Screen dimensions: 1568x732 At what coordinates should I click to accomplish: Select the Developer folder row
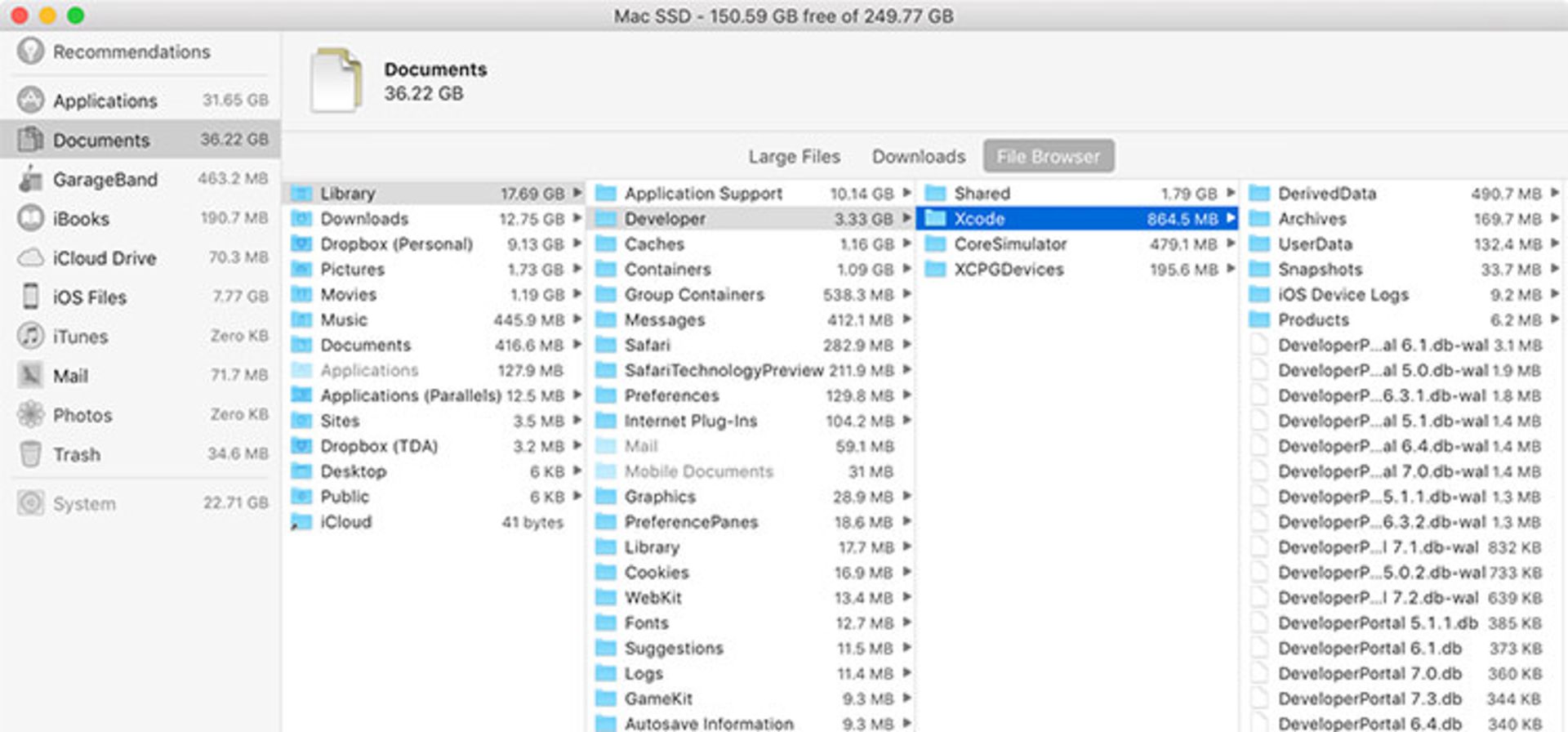[751, 219]
